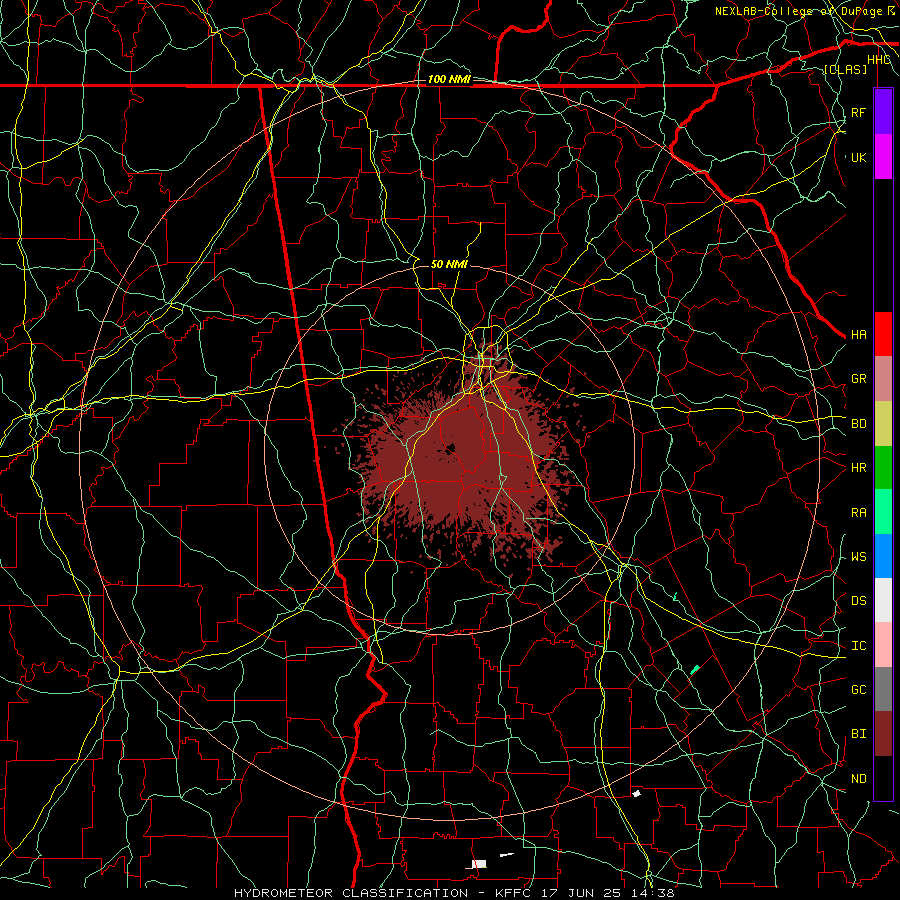Image resolution: width=900 pixels, height=900 pixels.
Task: Click the 'BI' legend label
Action: 858,734
